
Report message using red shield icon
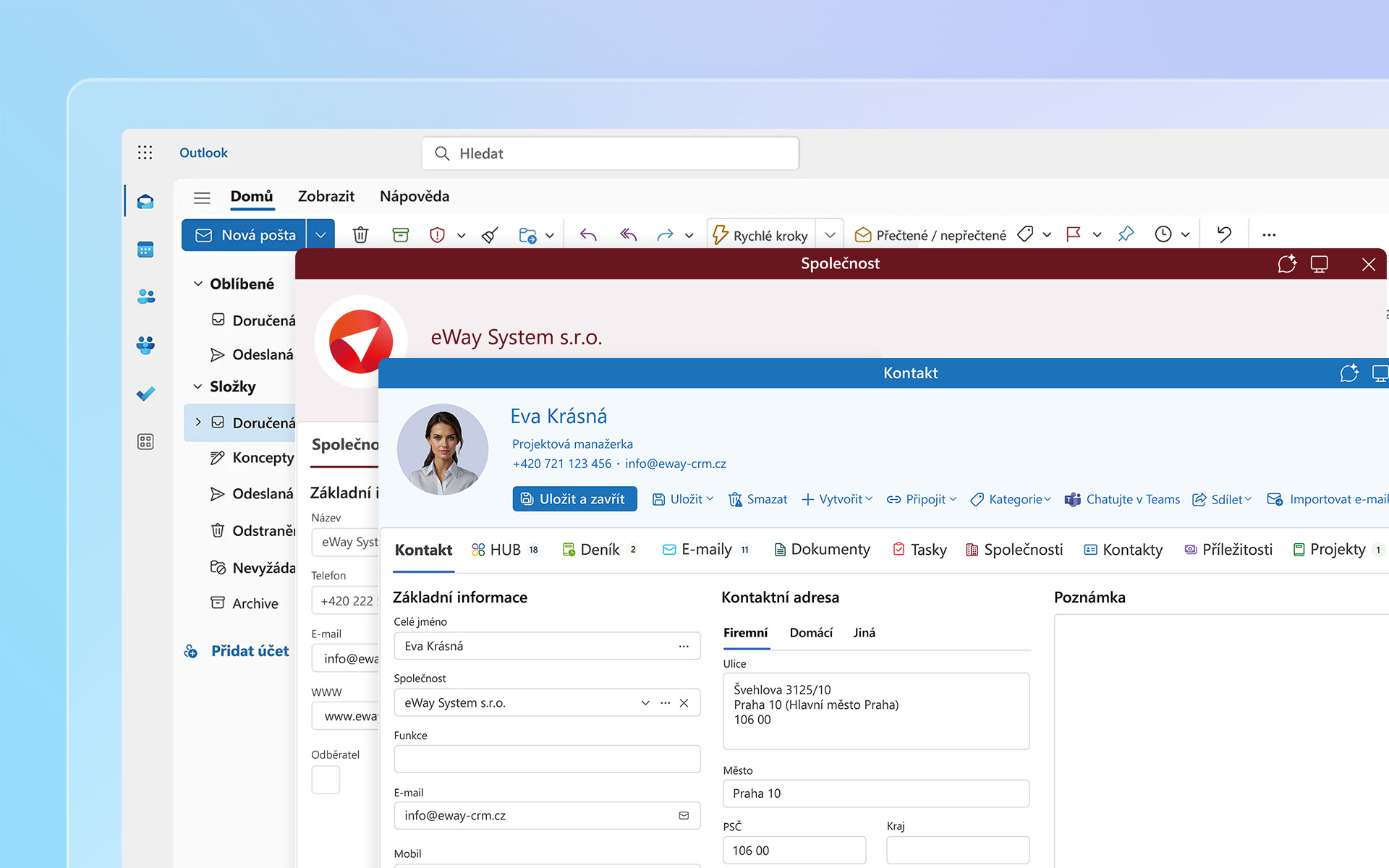tap(437, 235)
